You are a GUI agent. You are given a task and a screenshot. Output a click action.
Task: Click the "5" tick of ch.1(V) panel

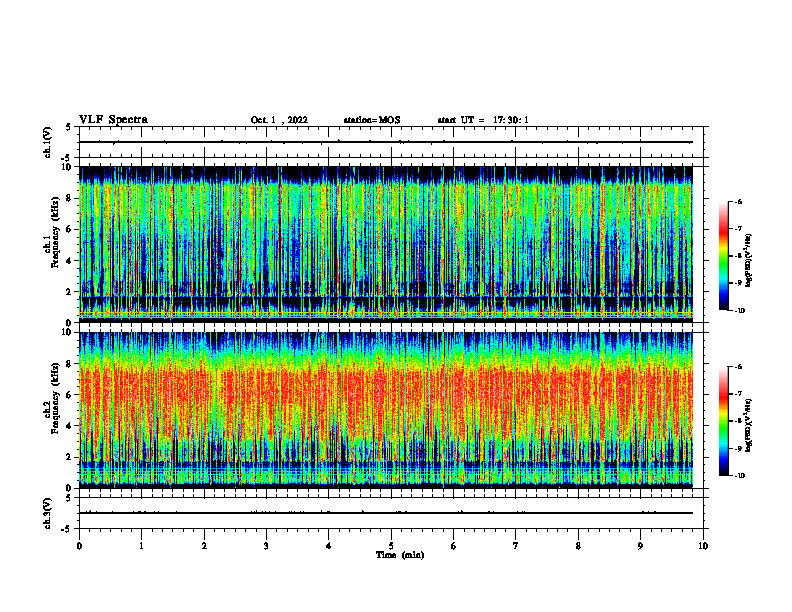(69, 127)
